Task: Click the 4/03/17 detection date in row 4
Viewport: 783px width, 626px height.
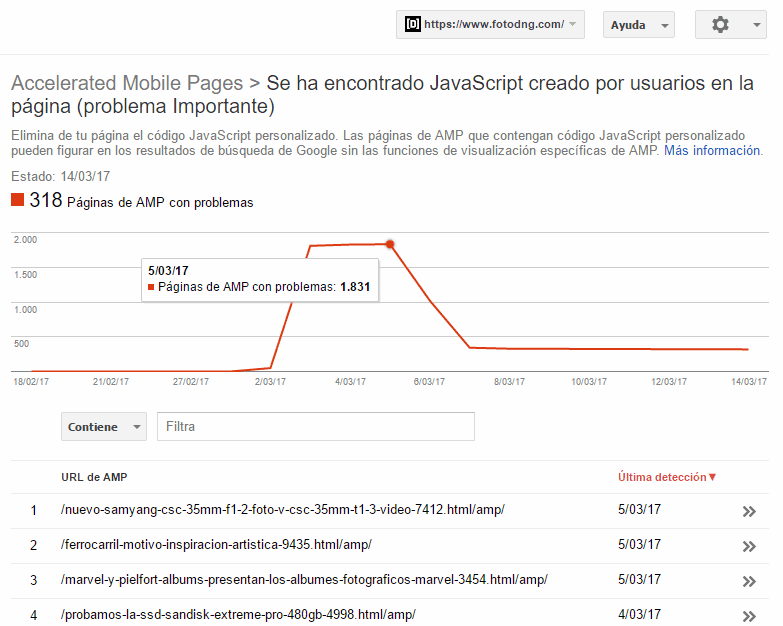Action: coord(639,615)
